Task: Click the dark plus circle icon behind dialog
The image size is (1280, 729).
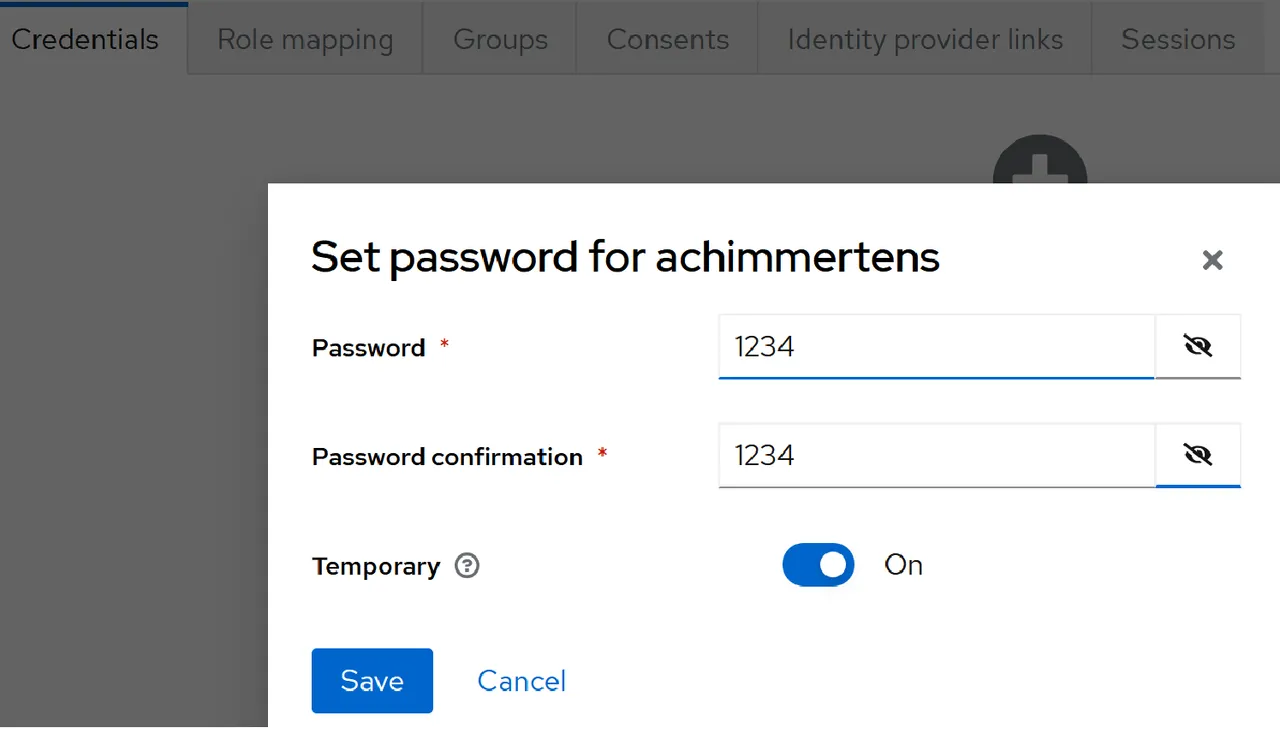Action: click(1040, 160)
